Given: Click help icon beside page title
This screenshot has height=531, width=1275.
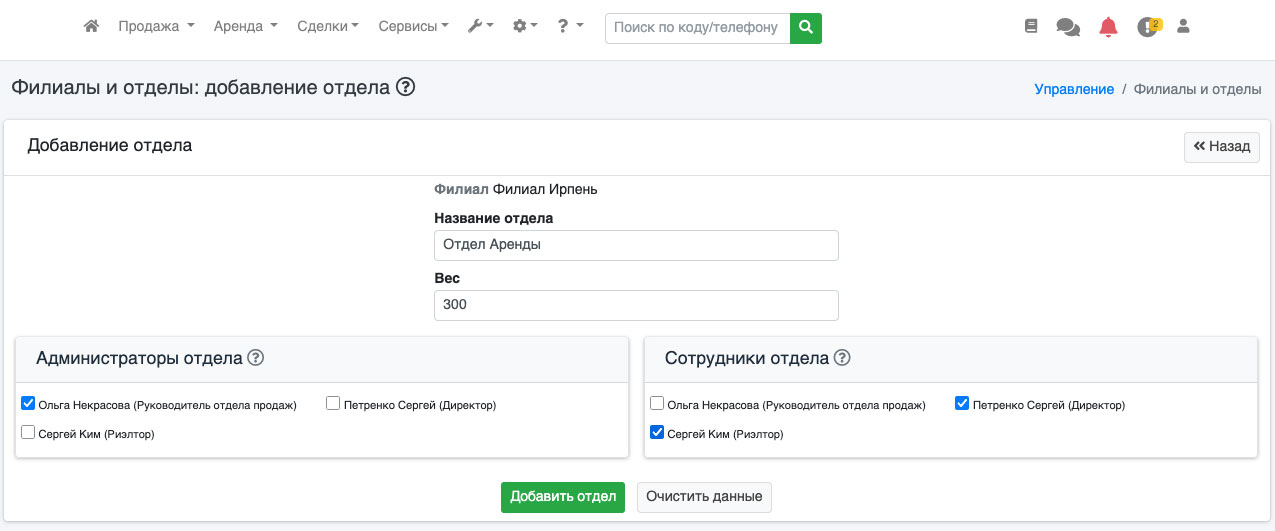Looking at the screenshot, I should (405, 87).
